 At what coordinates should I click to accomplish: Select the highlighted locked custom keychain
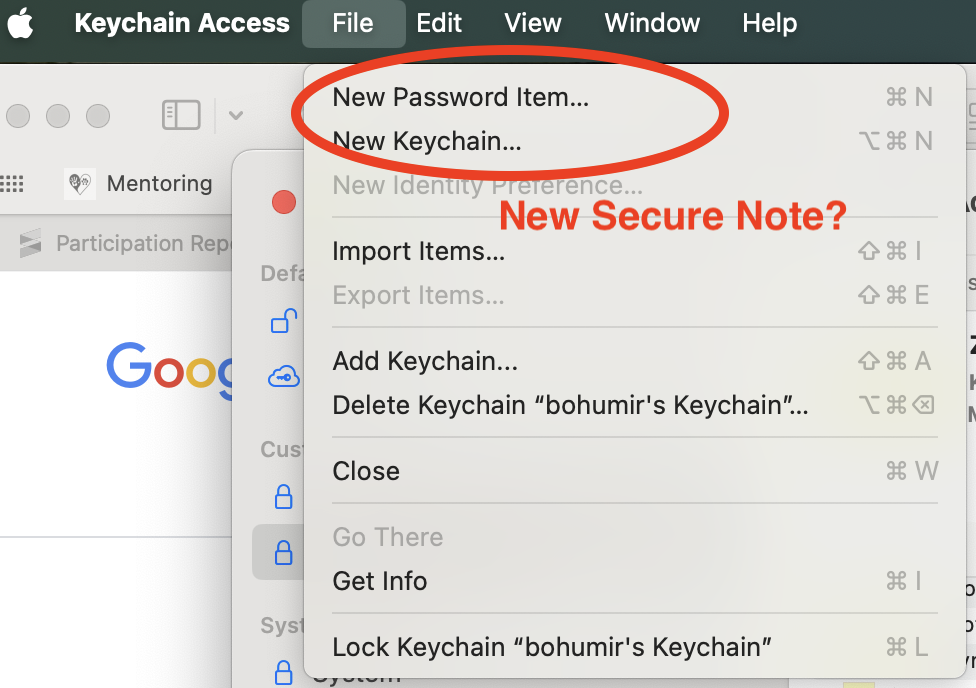coord(284,552)
